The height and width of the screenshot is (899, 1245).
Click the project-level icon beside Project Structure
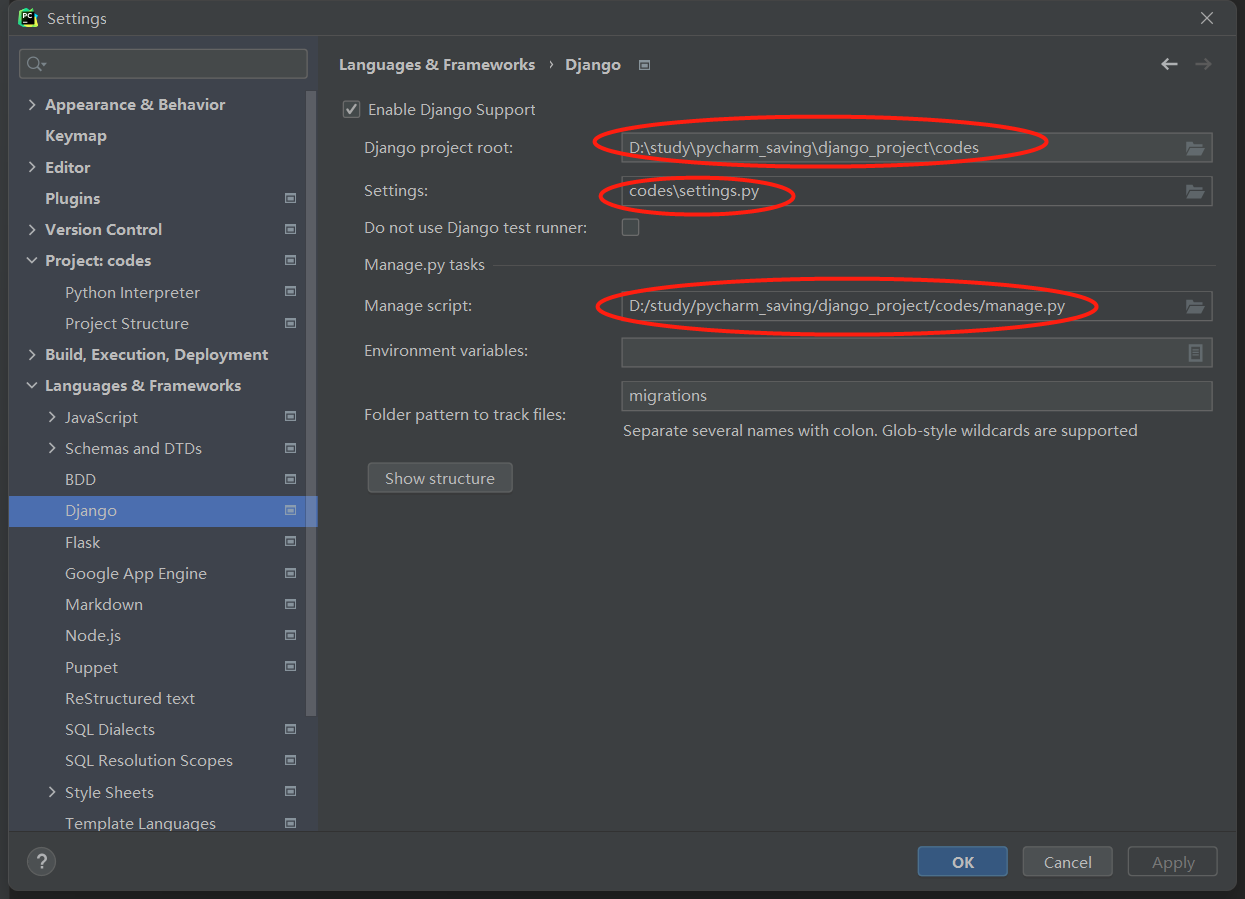point(290,323)
